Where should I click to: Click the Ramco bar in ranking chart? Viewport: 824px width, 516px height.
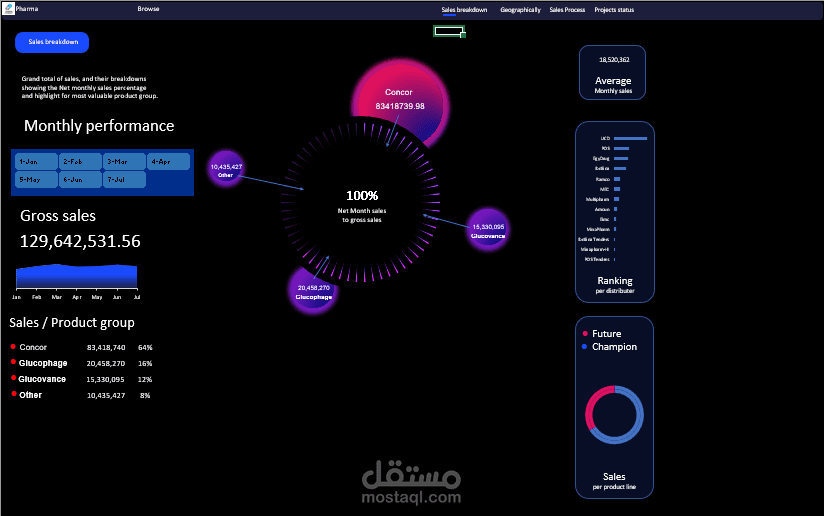(x=617, y=179)
